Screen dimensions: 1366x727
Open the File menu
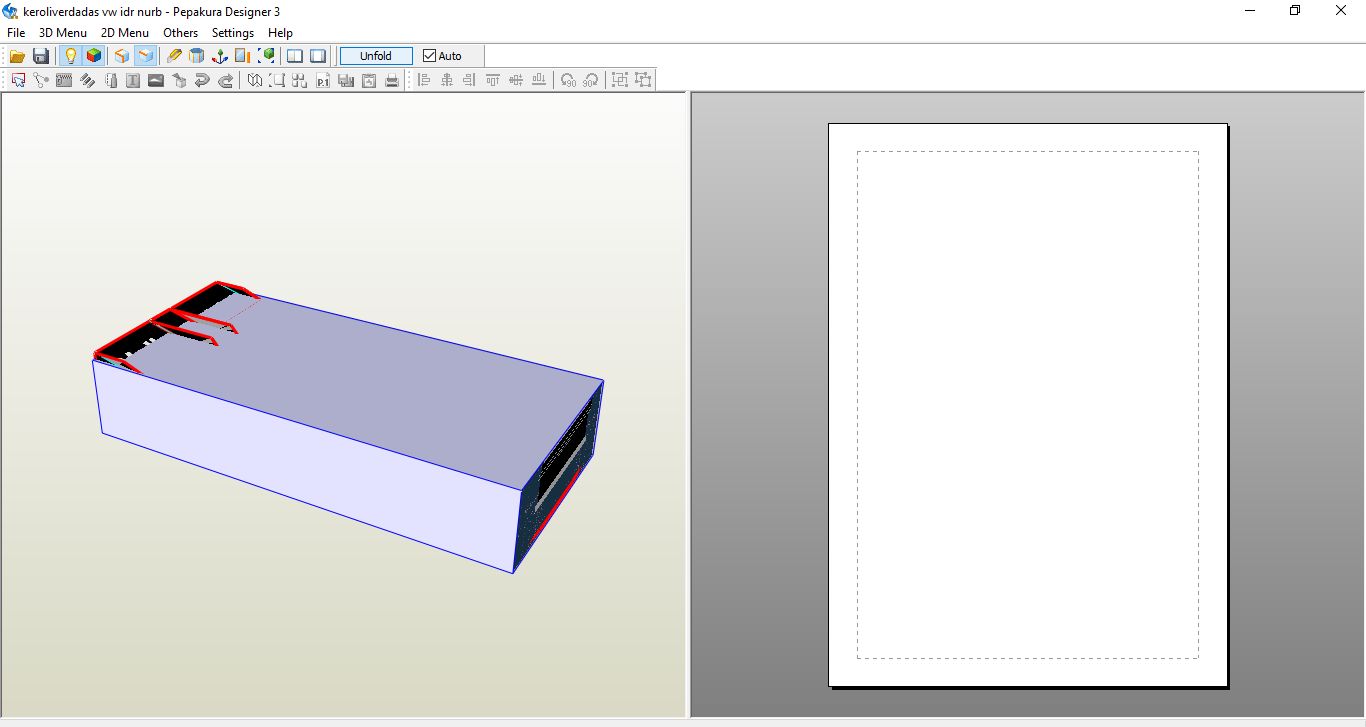tap(16, 33)
